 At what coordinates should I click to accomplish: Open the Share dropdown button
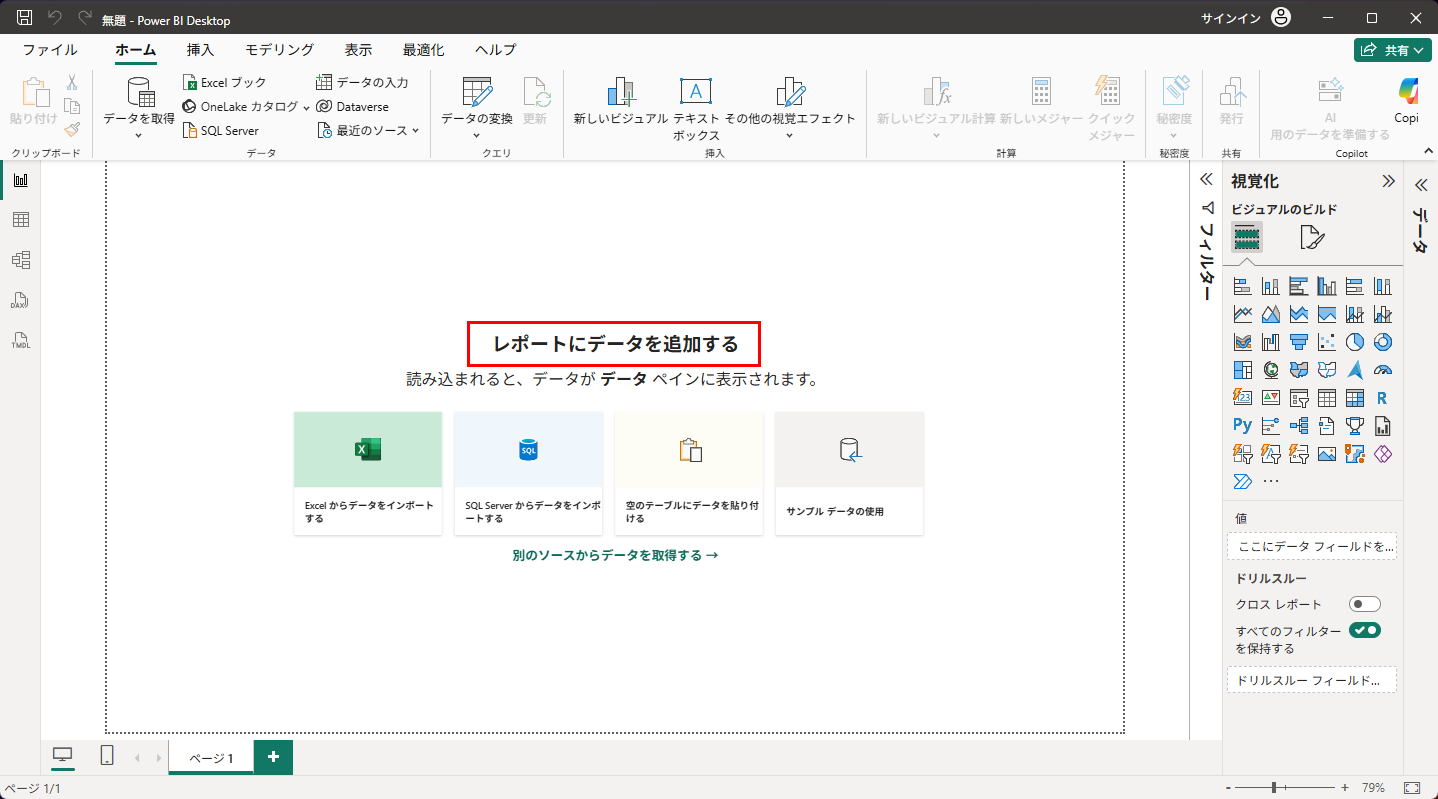[1393, 50]
